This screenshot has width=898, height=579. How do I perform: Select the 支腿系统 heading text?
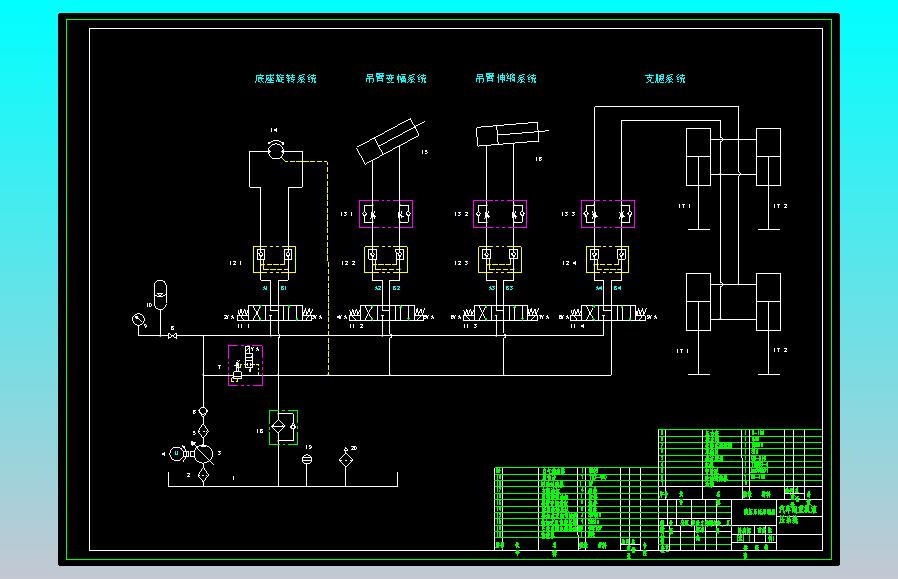(665, 78)
